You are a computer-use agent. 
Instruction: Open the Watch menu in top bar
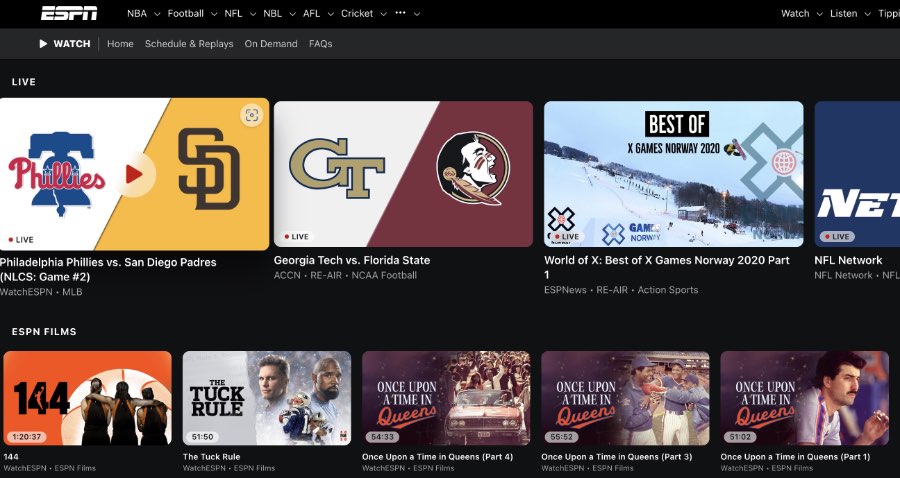[x=795, y=13]
